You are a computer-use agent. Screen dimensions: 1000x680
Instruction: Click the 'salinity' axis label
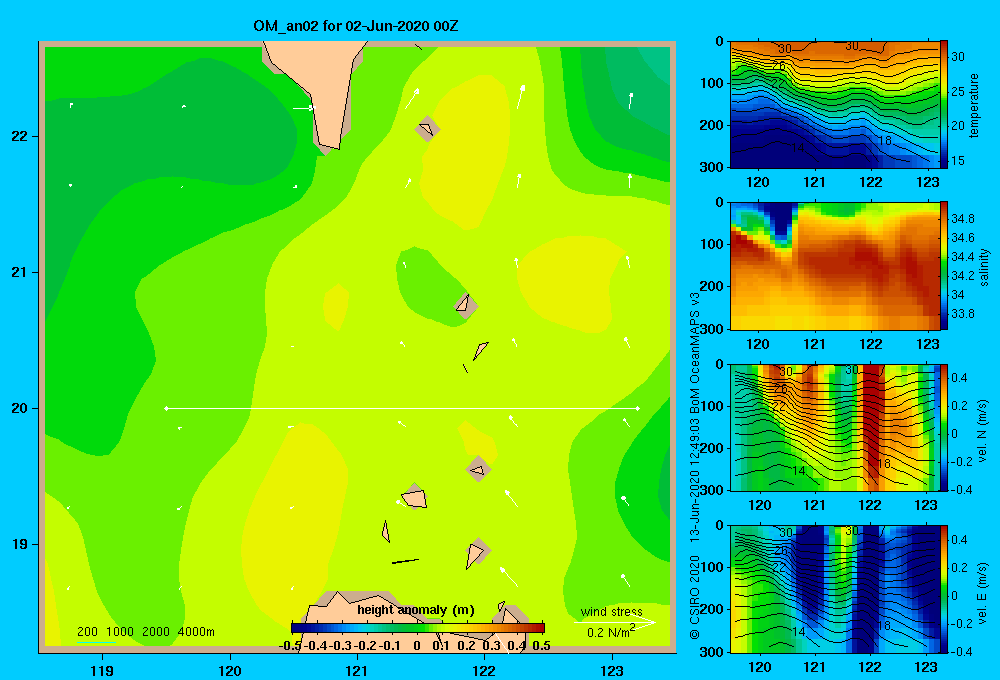[x=984, y=267]
